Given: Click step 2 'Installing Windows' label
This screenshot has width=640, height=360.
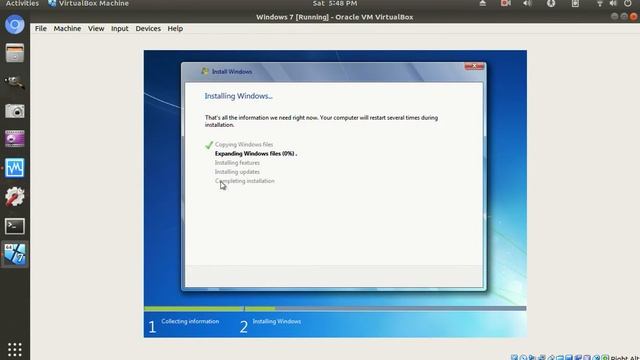Looking at the screenshot, I should pyautogui.click(x=277, y=321).
